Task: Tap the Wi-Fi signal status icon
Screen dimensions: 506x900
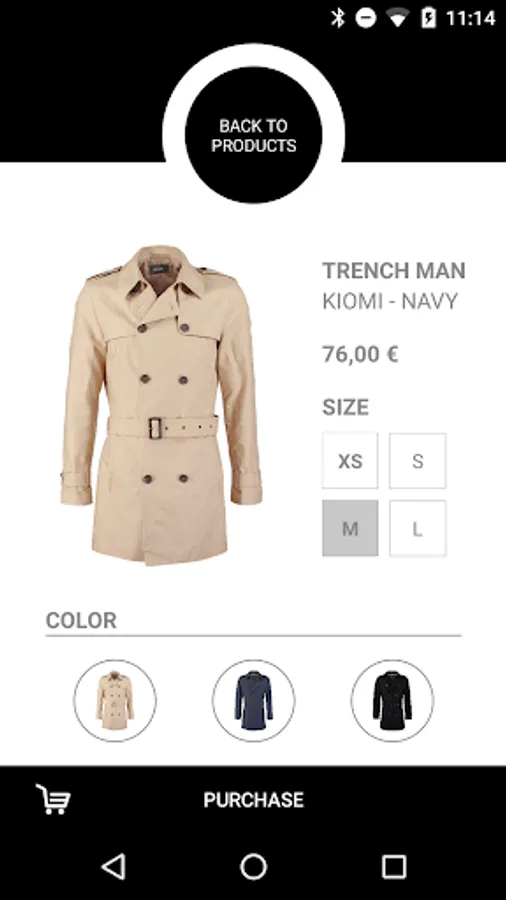Action: point(397,18)
